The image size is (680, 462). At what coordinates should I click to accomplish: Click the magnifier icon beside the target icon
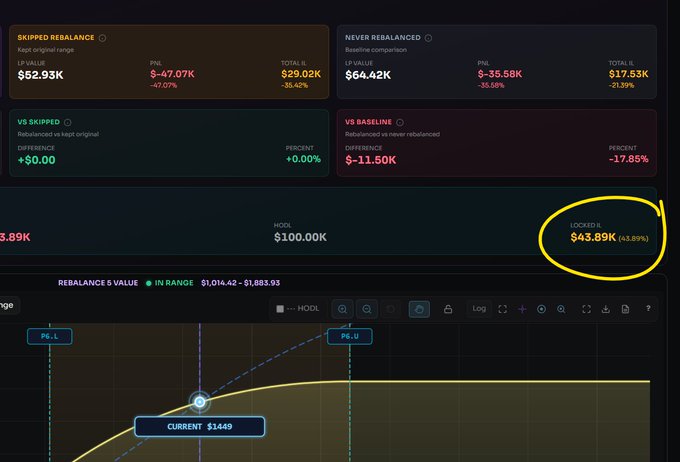(561, 309)
